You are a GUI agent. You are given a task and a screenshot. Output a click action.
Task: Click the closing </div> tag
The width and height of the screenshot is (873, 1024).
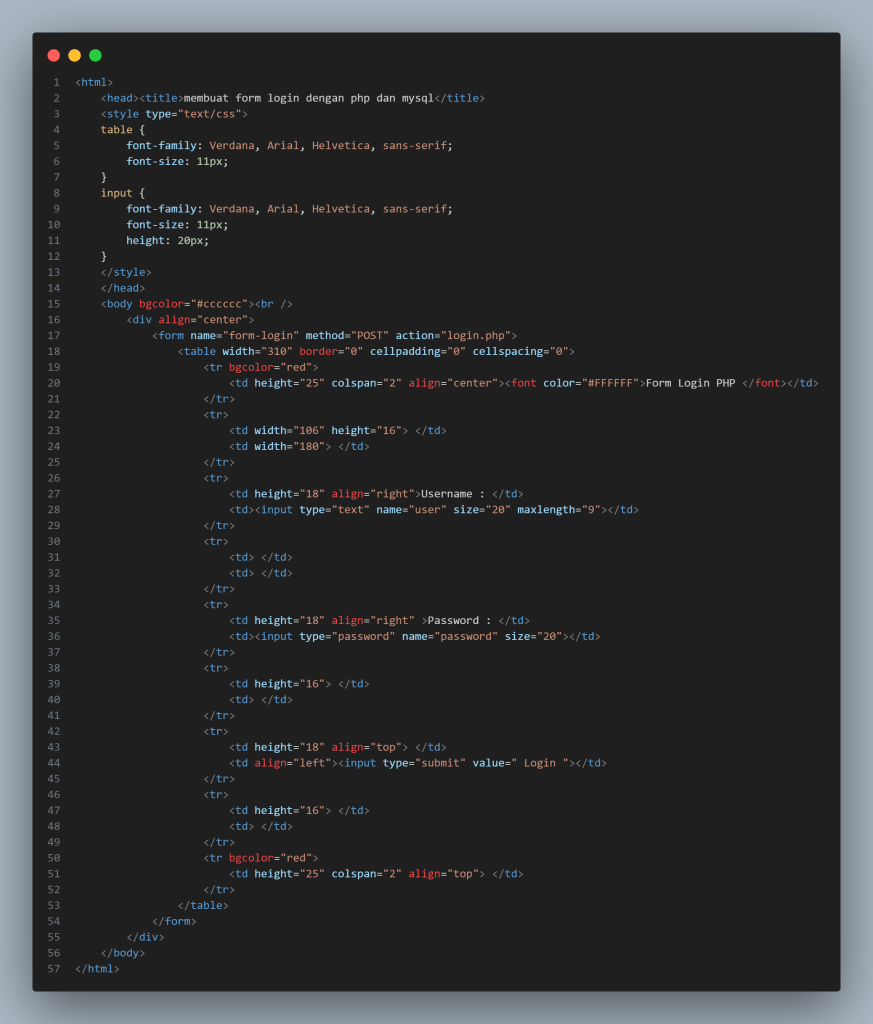[146, 937]
